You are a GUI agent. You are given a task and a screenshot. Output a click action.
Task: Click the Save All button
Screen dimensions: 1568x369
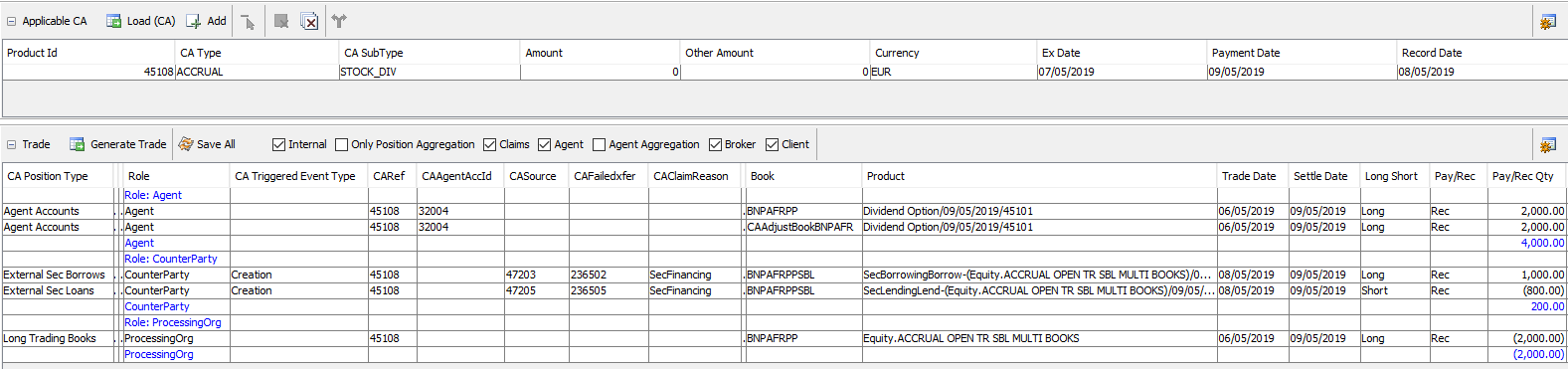(x=207, y=145)
